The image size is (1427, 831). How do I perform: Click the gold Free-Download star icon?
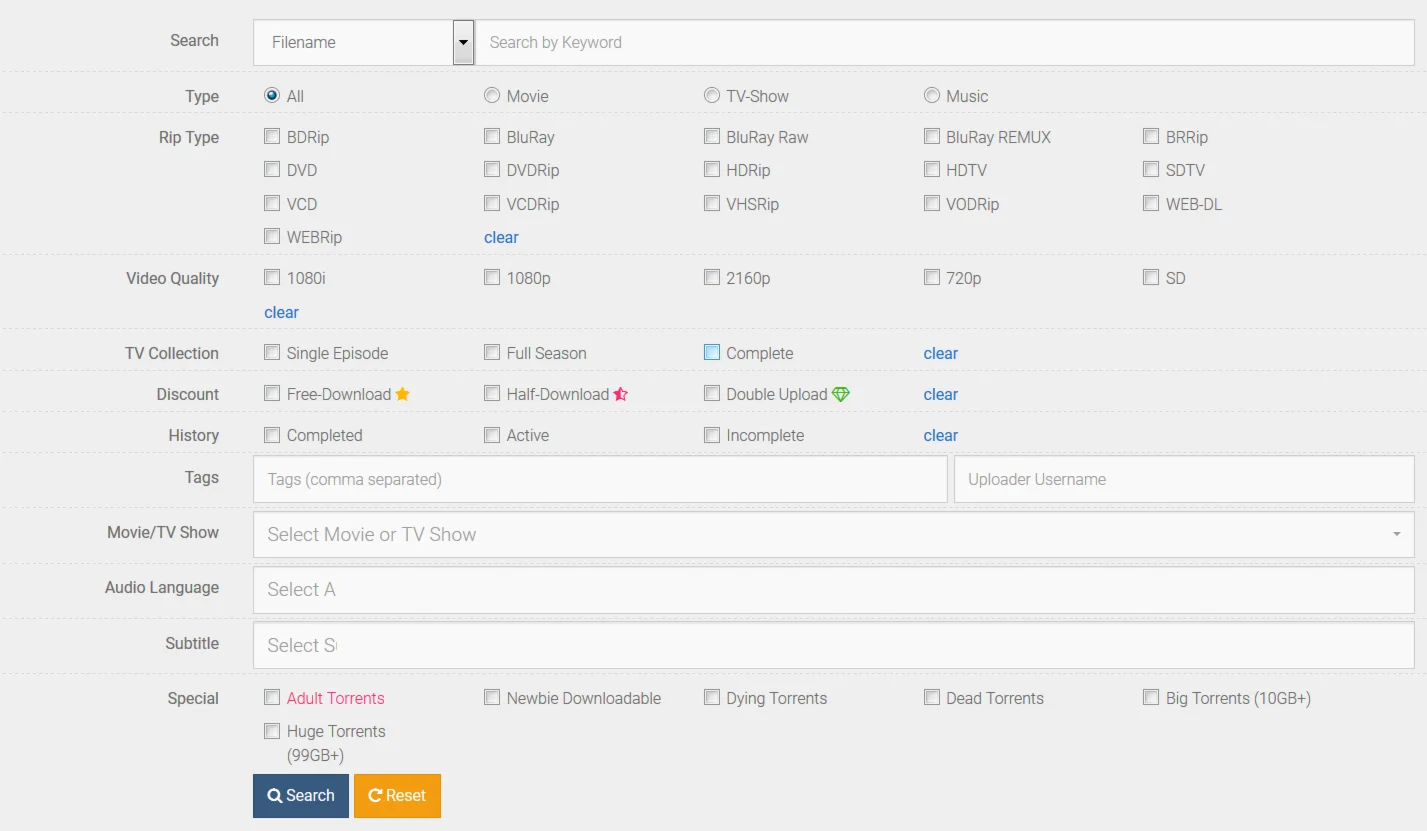403,394
